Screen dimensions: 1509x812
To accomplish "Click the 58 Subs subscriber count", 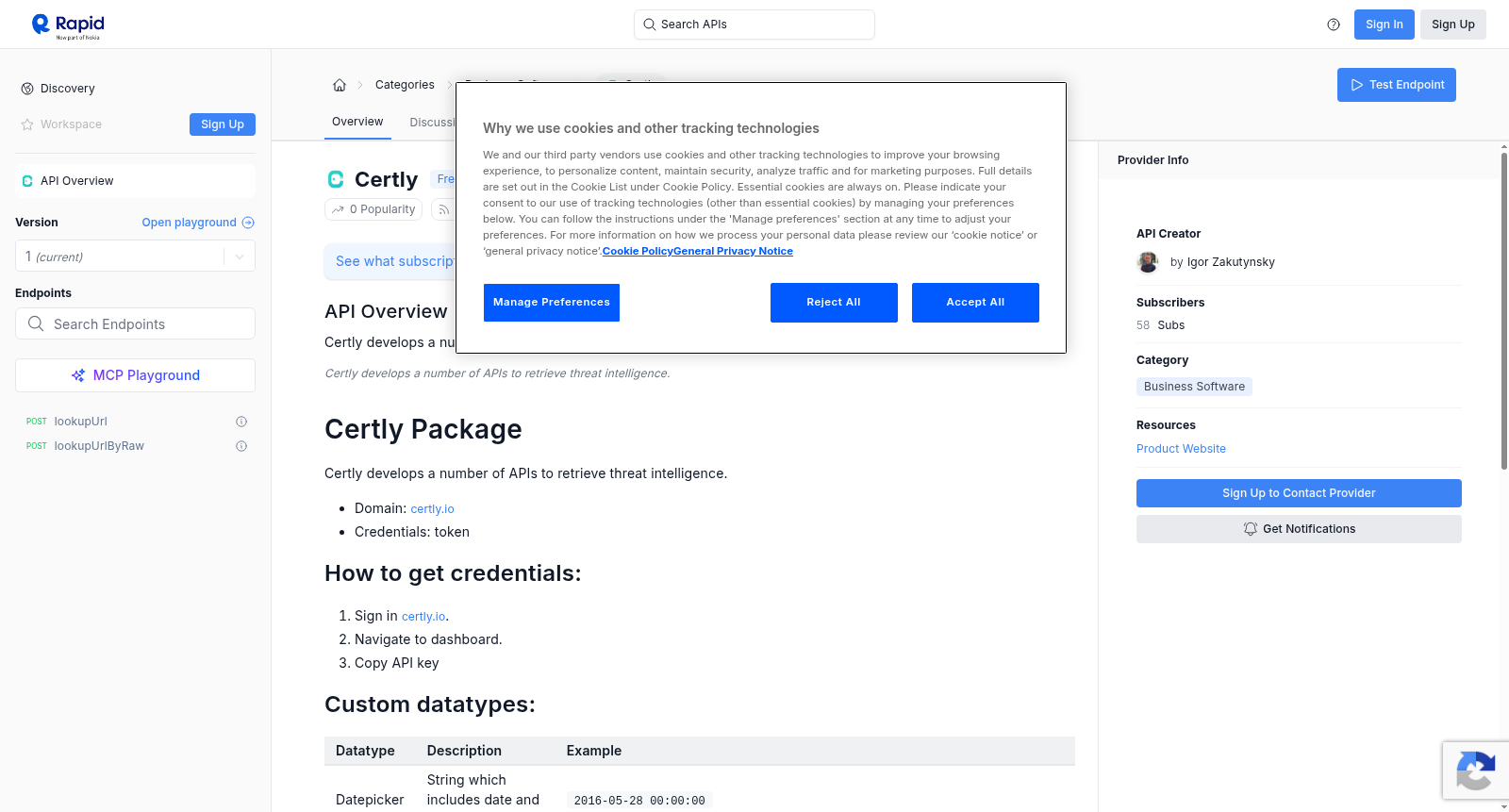I will [1160, 325].
